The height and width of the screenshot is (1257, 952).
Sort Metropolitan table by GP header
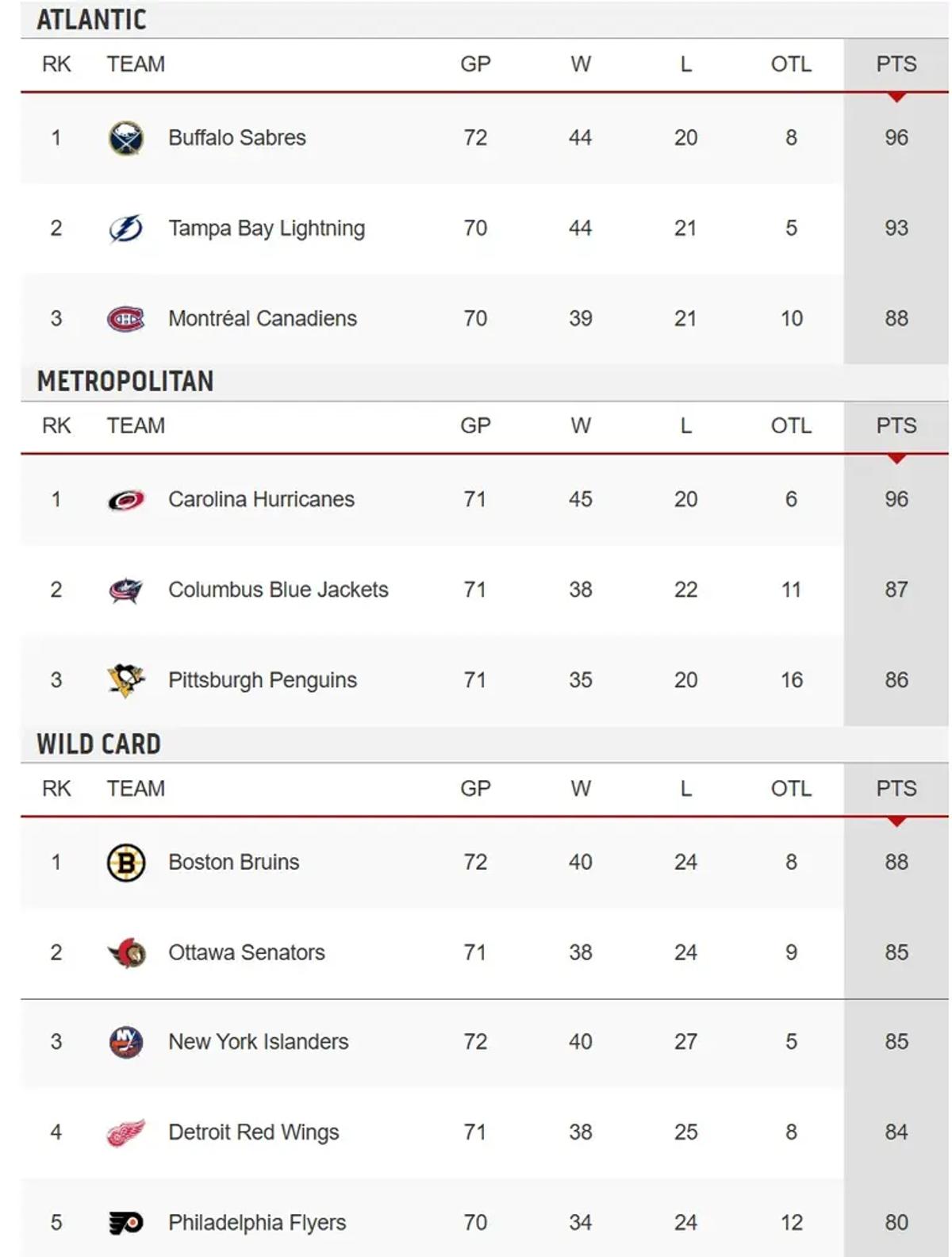click(475, 426)
